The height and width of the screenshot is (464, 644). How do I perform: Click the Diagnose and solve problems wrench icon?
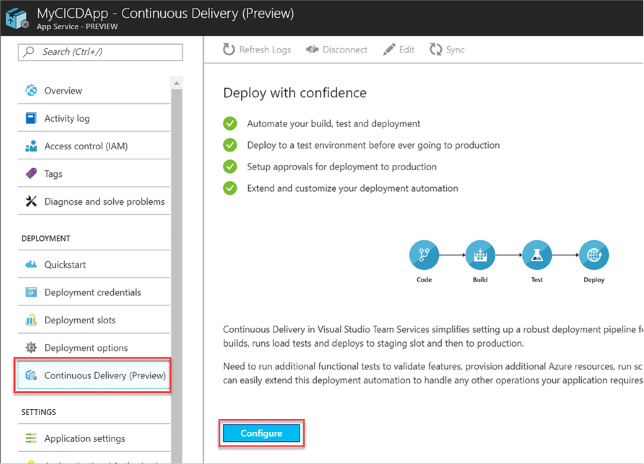pyautogui.click(x=31, y=201)
